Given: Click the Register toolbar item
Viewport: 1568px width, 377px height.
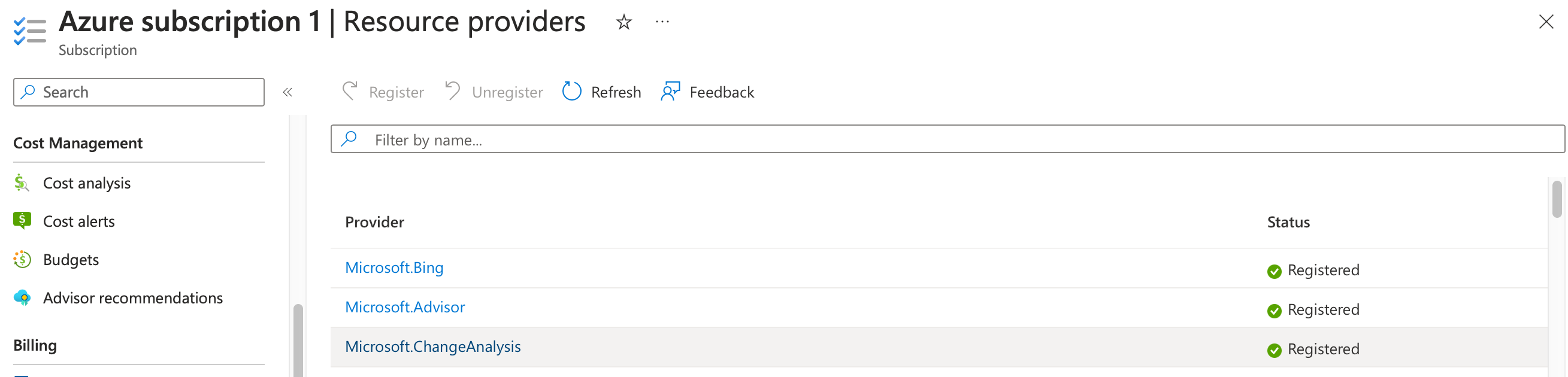Looking at the screenshot, I should [x=383, y=91].
